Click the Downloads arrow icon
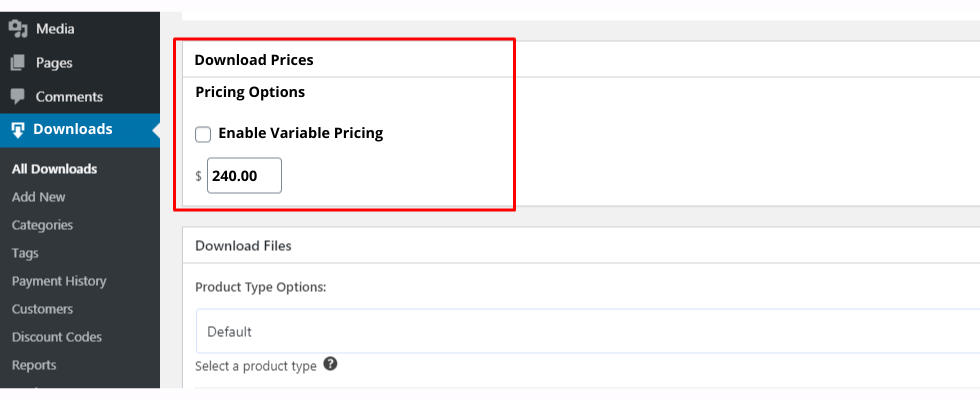Screen dimensions: 980x400 tap(18, 130)
